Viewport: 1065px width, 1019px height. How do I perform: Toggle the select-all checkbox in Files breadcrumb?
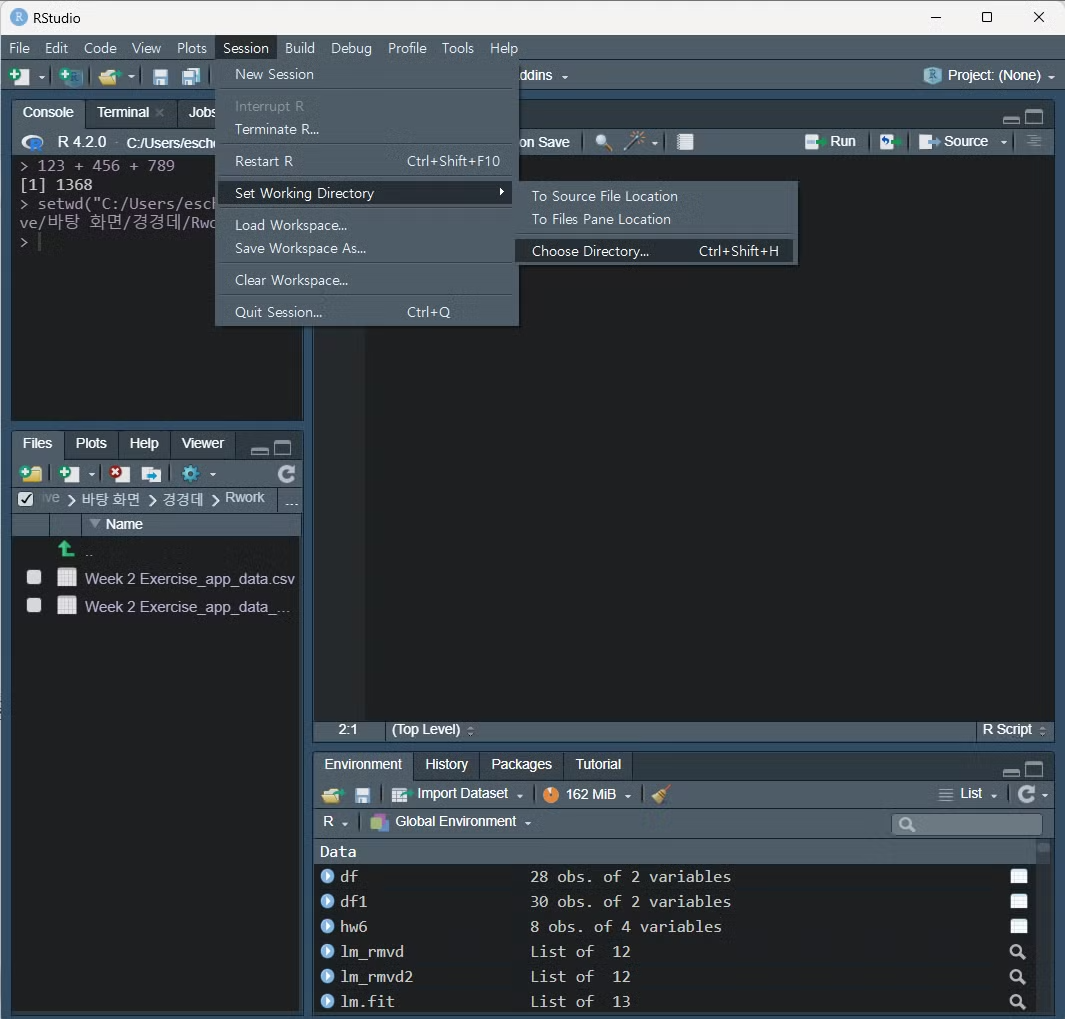[x=26, y=499]
